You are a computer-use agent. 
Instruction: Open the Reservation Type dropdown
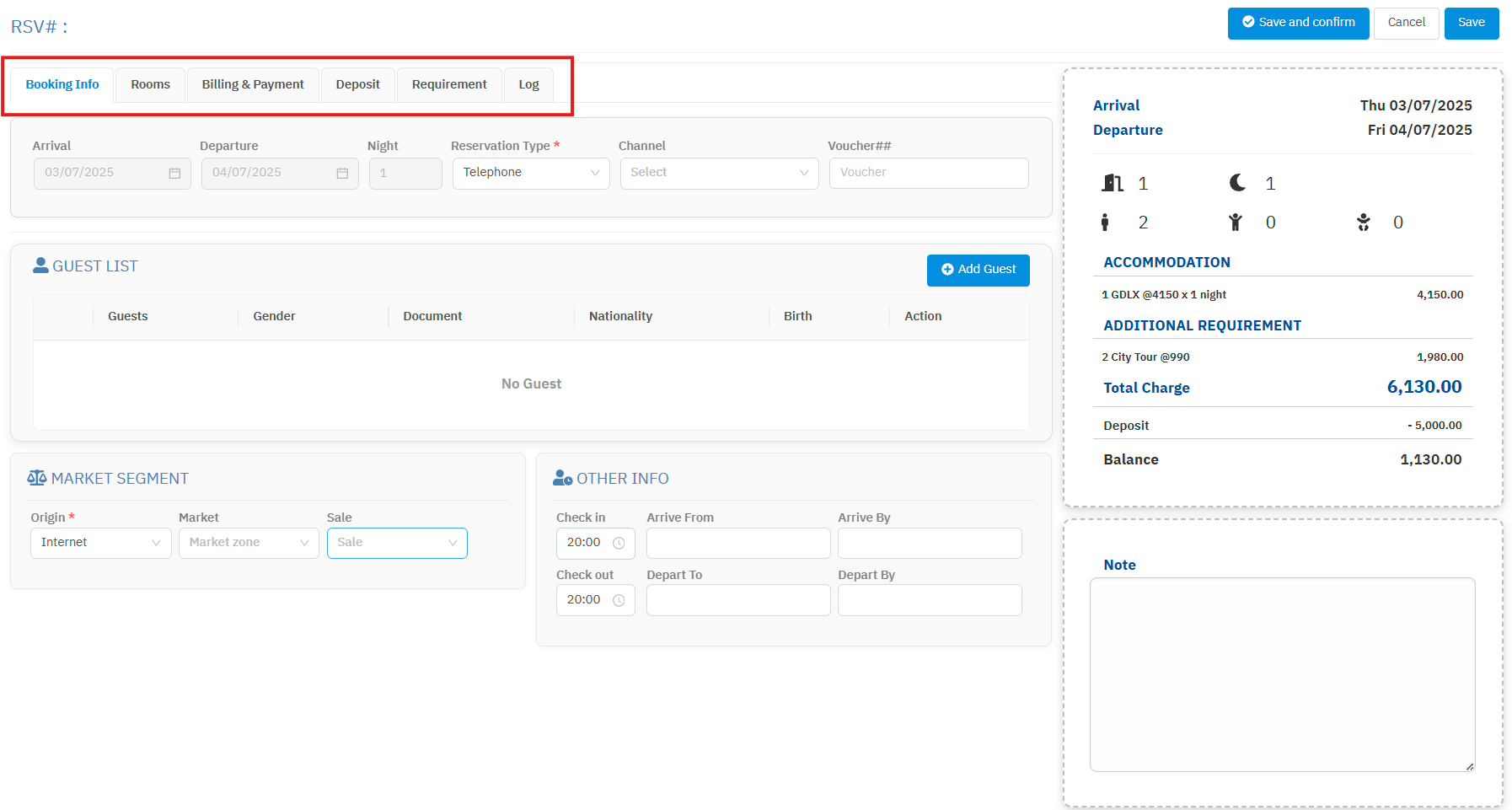coord(531,173)
